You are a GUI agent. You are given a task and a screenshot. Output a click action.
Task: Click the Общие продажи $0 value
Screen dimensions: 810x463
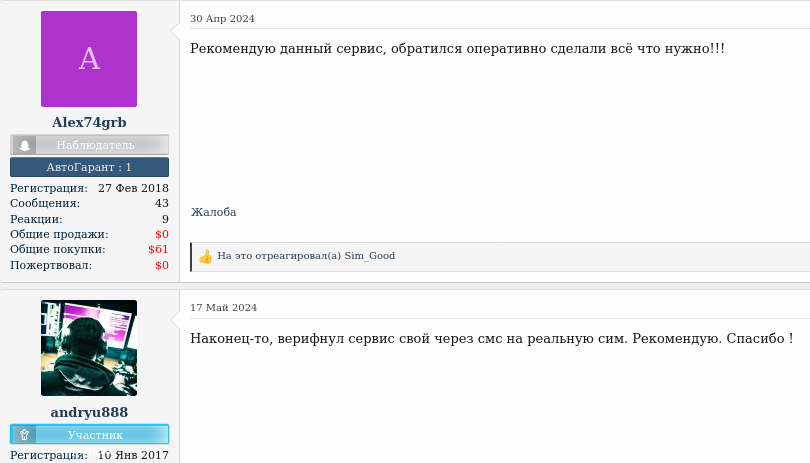162,234
